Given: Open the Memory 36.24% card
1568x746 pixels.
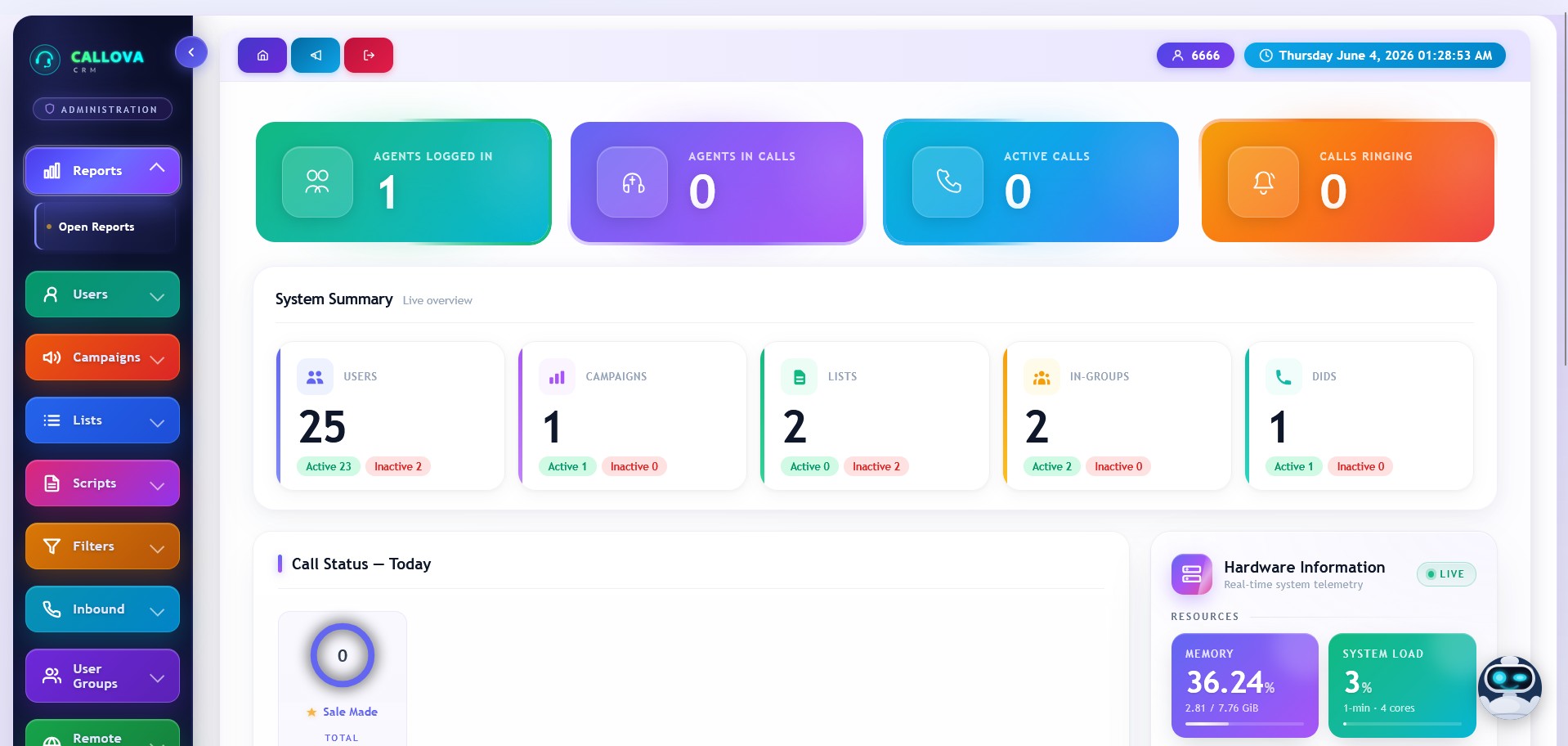Looking at the screenshot, I should pos(1245,685).
